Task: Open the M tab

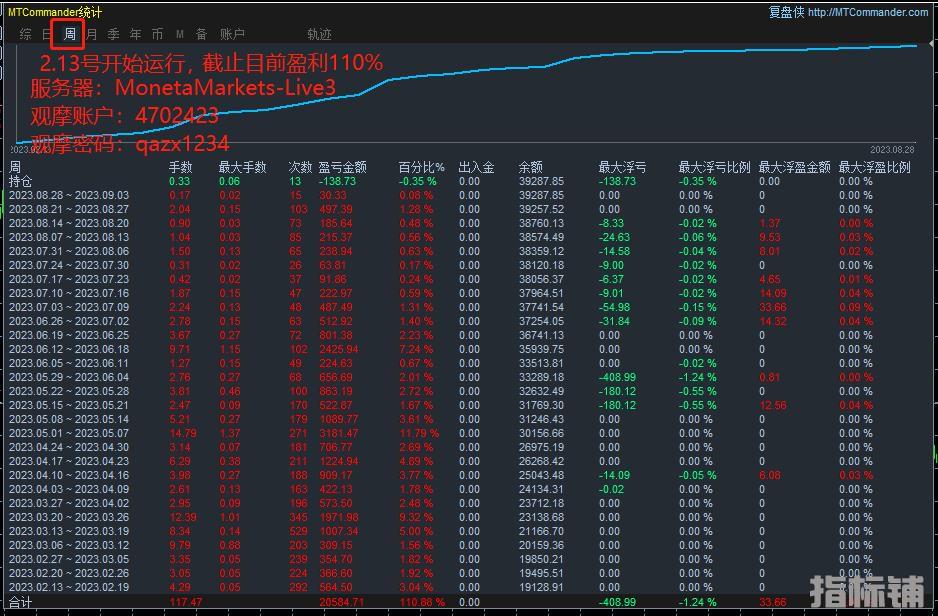Action: [179, 34]
